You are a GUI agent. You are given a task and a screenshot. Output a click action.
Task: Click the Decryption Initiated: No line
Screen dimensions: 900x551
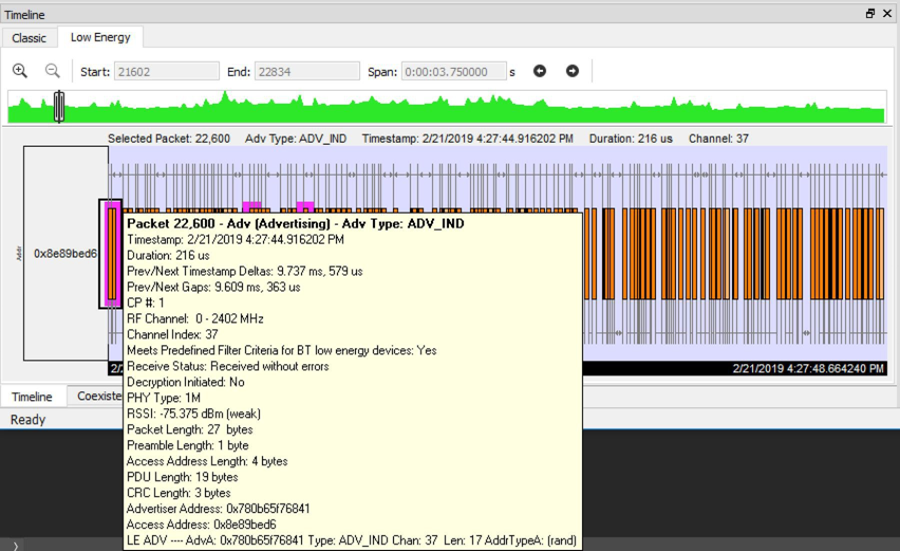tap(185, 382)
